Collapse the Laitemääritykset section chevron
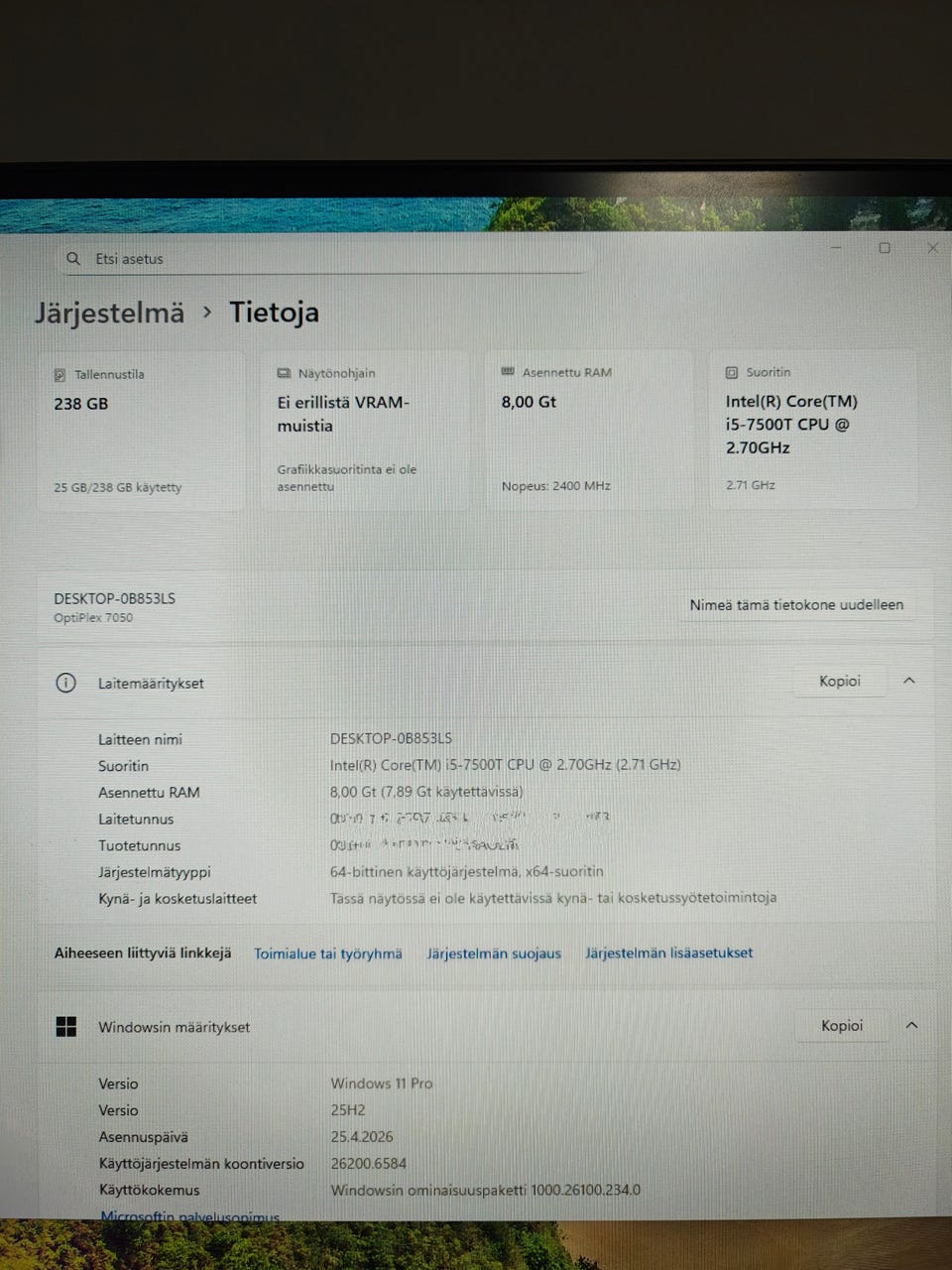The width and height of the screenshot is (952, 1270). coord(909,682)
